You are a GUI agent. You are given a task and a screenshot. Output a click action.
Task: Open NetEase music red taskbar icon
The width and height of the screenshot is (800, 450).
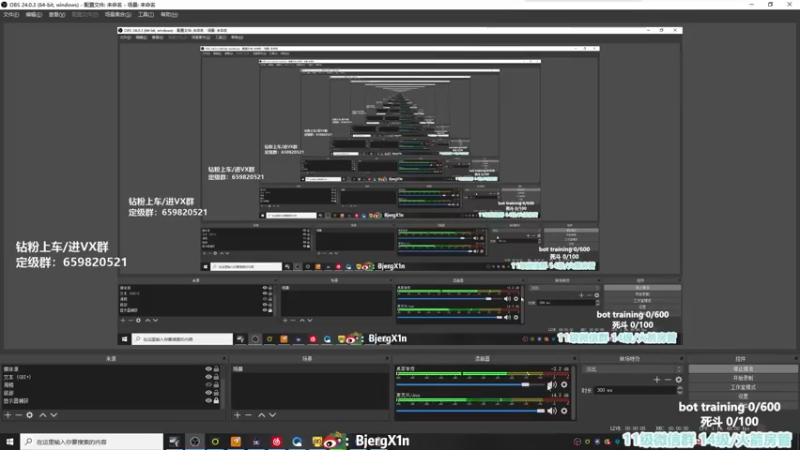point(277,441)
